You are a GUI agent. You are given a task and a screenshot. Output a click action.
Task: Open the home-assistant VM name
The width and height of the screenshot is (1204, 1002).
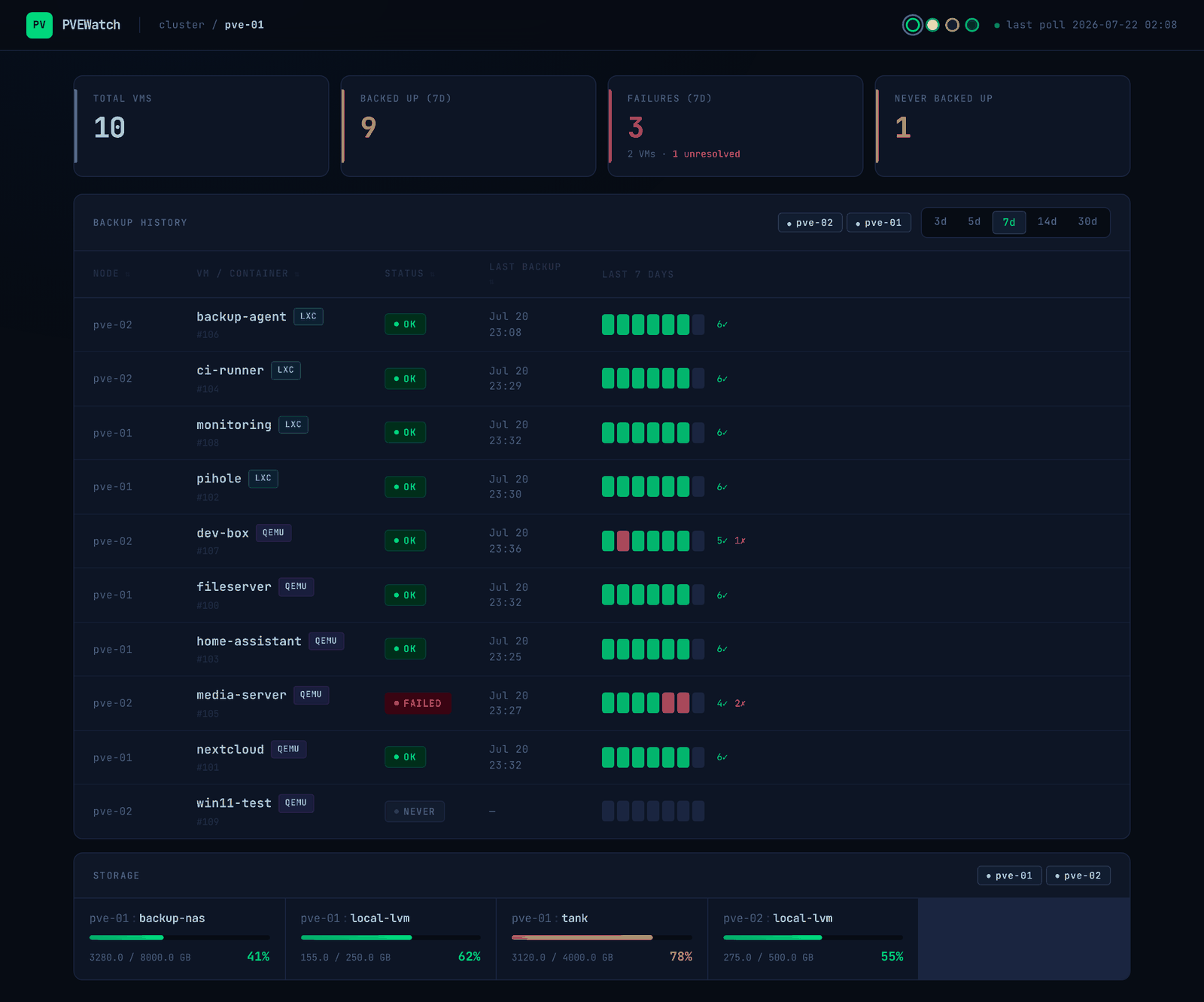click(249, 641)
